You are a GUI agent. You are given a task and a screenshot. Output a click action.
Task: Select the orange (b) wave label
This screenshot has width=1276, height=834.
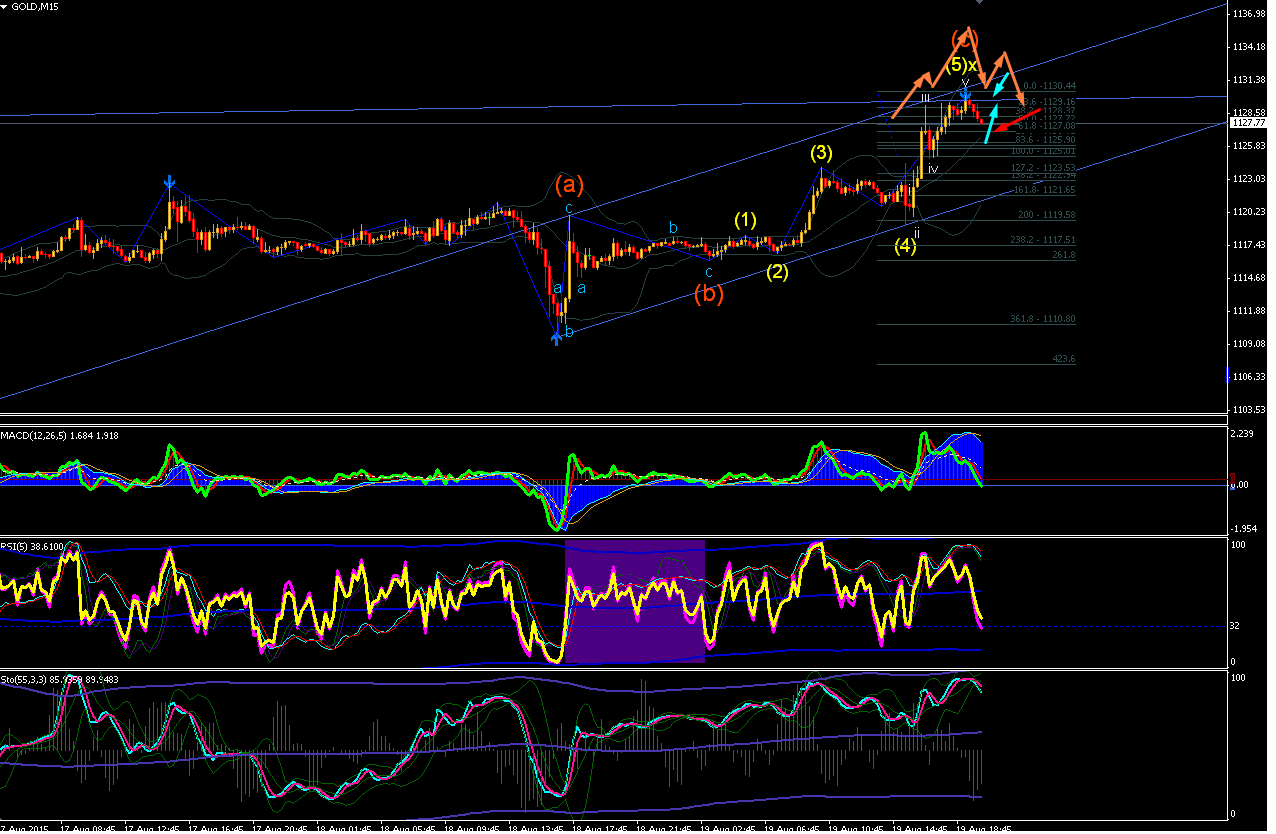[709, 294]
